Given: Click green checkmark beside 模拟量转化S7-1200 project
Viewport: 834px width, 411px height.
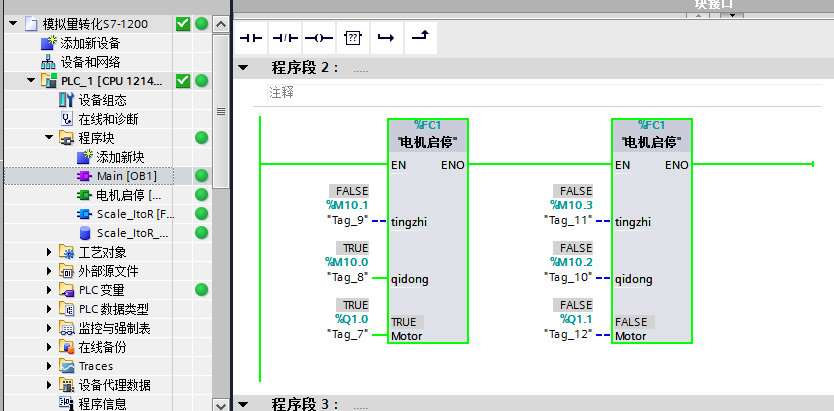Looking at the screenshot, I should coord(183,24).
